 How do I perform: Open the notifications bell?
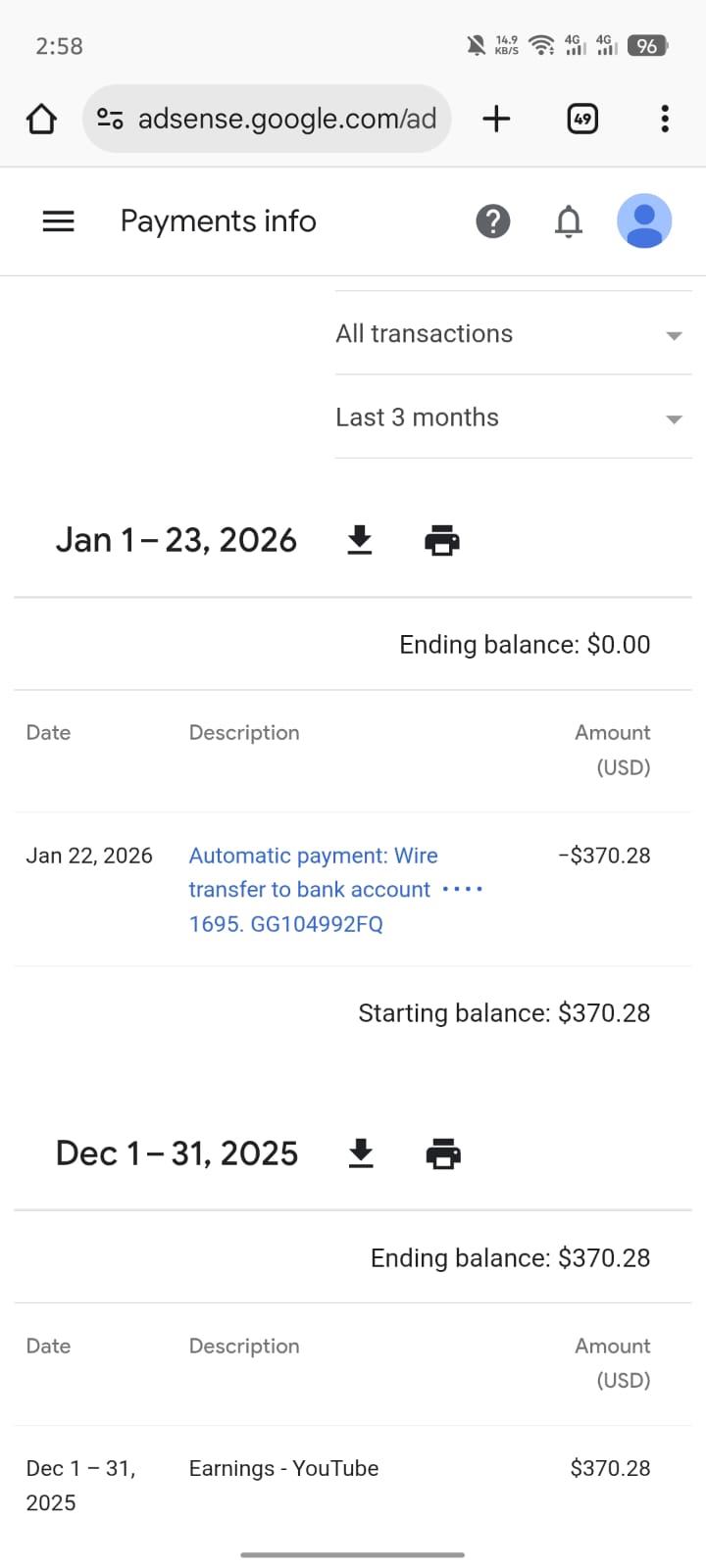569,221
